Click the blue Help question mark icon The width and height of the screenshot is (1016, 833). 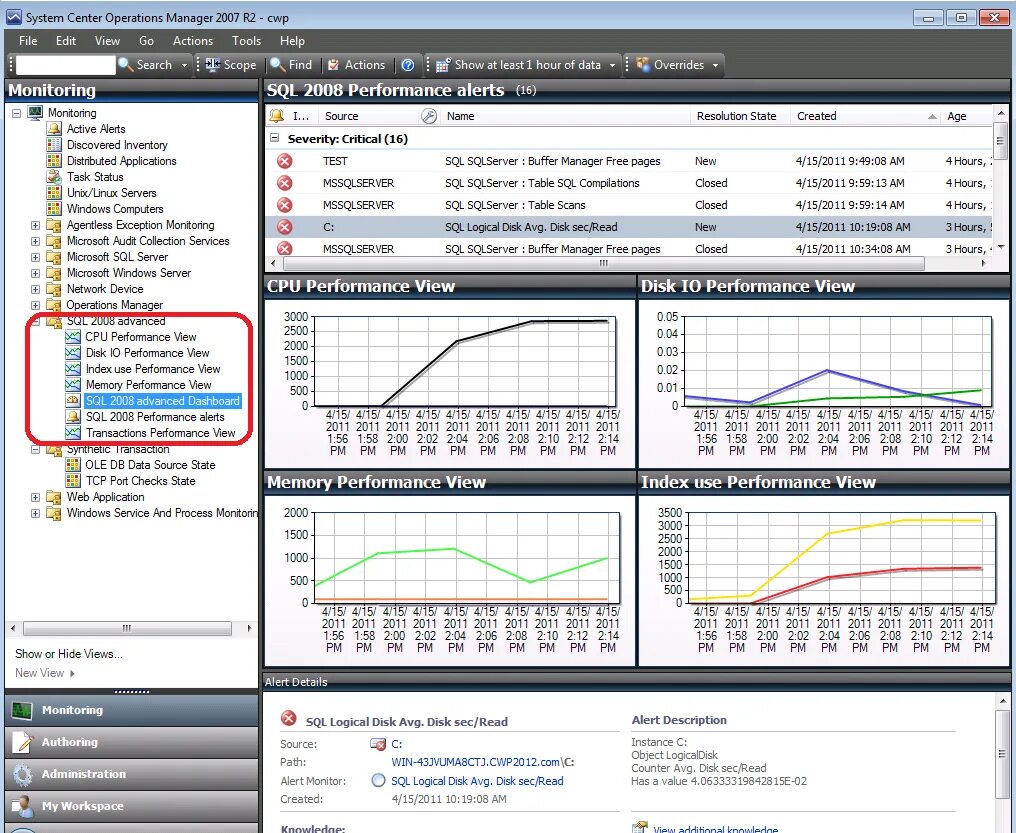(x=408, y=65)
